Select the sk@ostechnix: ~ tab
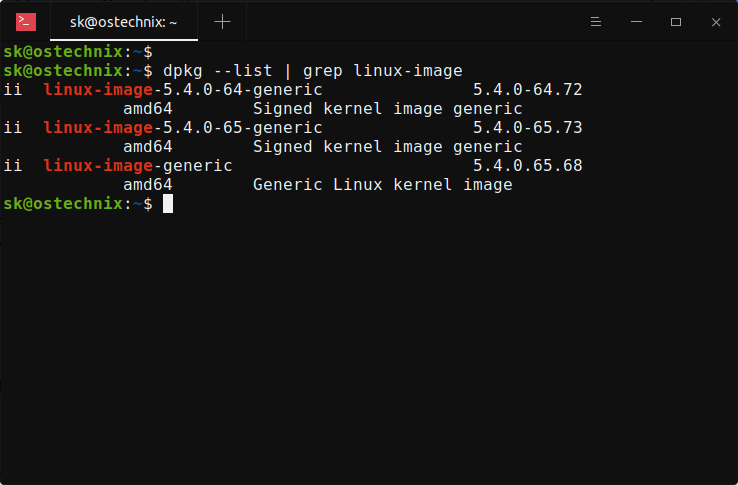The height and width of the screenshot is (485, 738). [124, 22]
